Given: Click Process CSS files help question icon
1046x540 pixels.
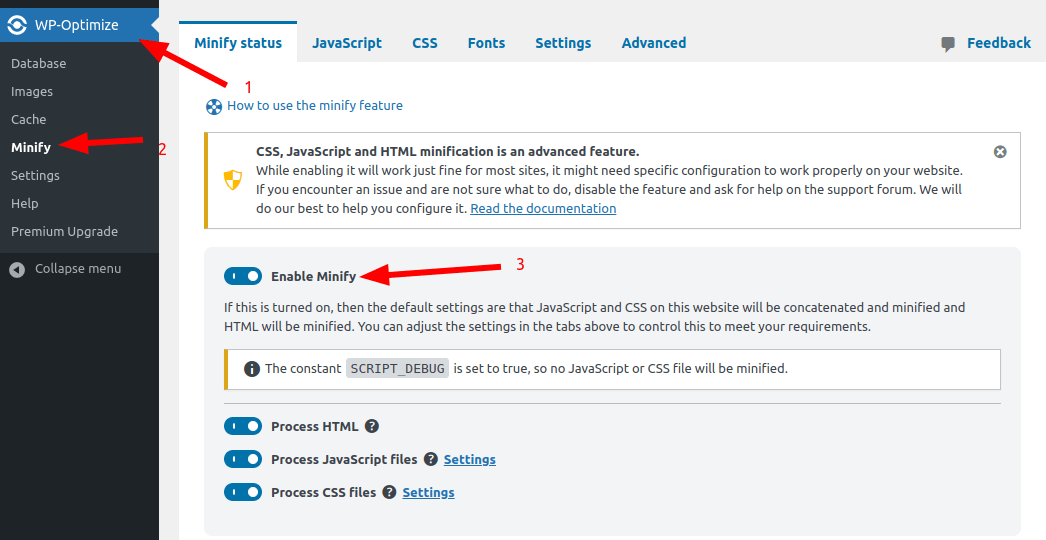Looking at the screenshot, I should 389,492.
